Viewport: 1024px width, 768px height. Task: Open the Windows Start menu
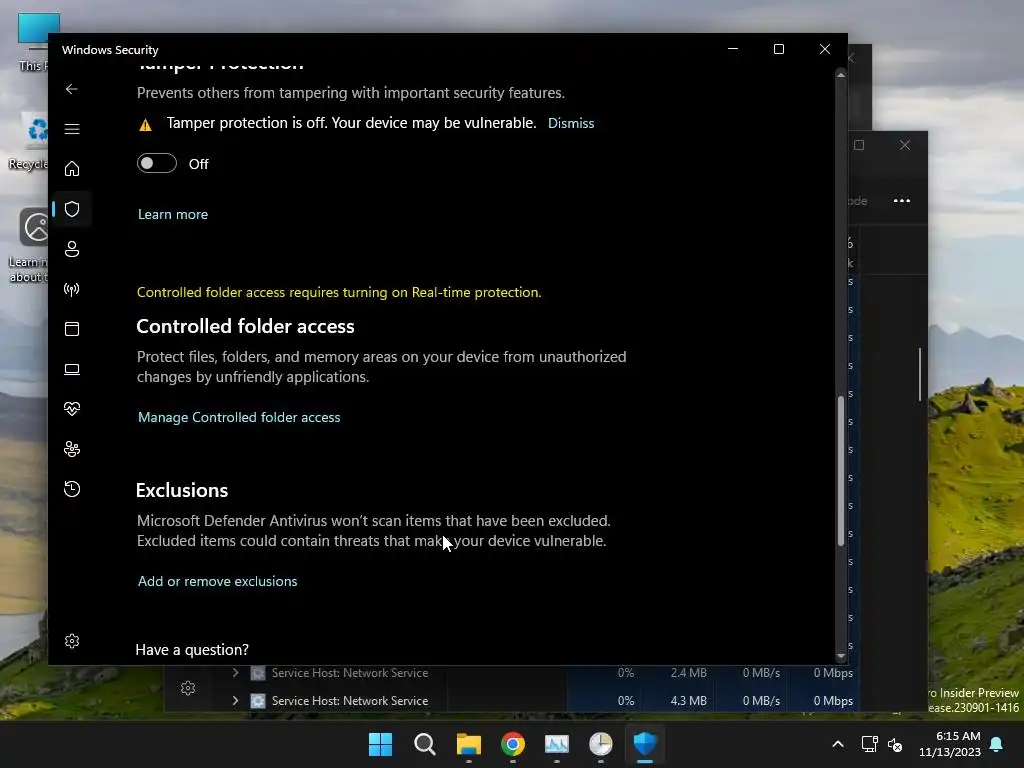click(381, 744)
